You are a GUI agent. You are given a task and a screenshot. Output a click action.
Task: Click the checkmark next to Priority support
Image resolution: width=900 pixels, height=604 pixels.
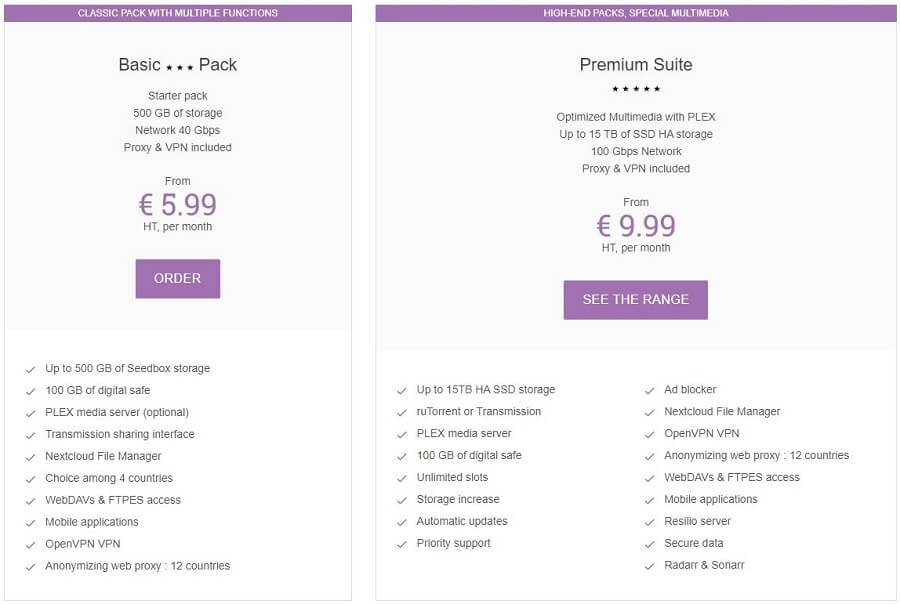(402, 544)
